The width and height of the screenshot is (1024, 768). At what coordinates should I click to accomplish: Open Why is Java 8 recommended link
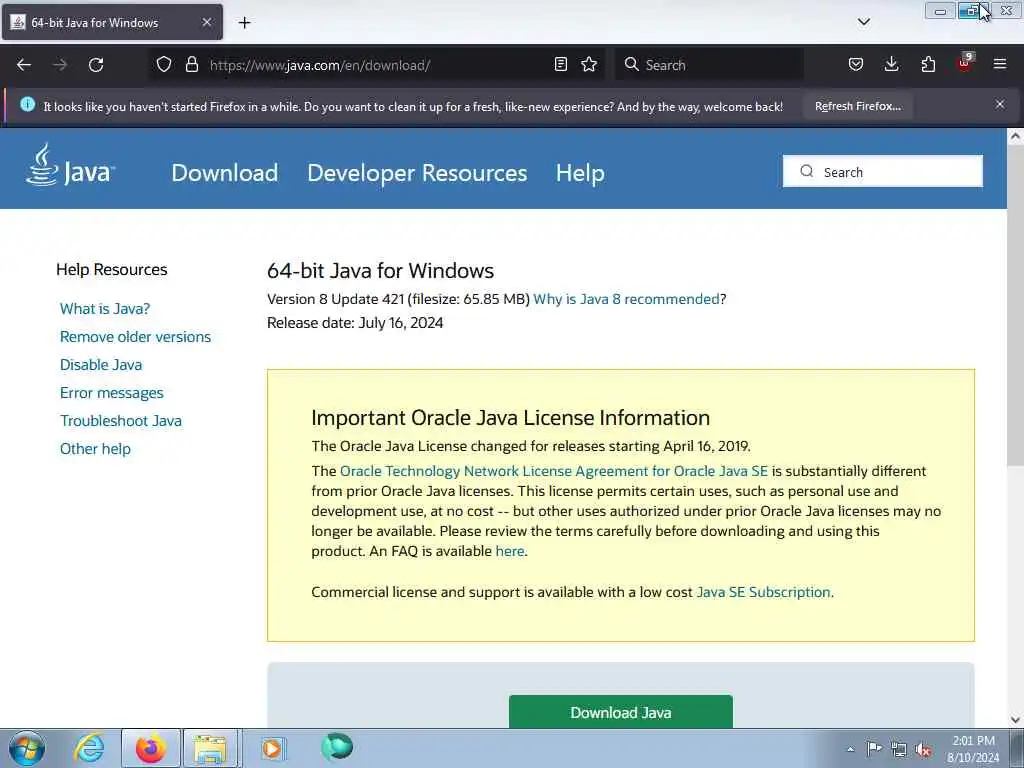click(x=626, y=299)
